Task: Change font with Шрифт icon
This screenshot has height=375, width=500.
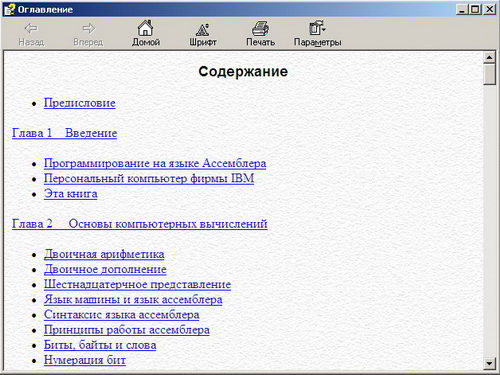Action: (203, 29)
